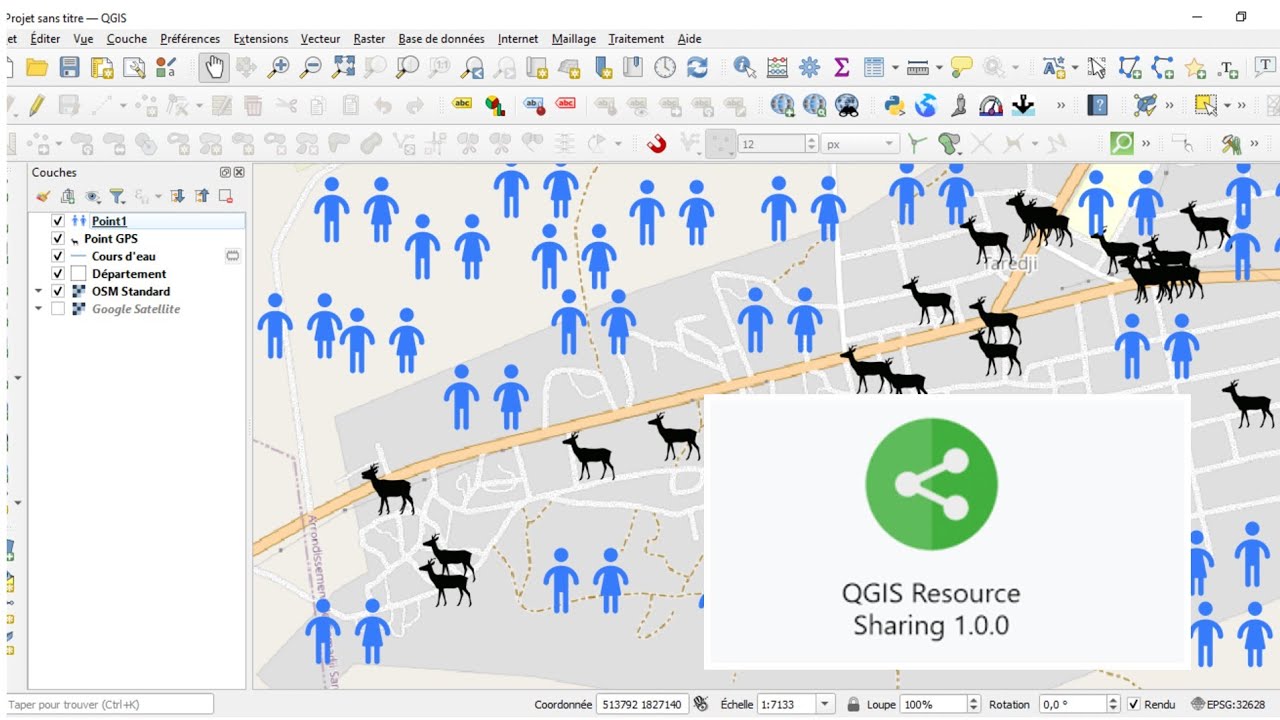
Task: Click the EPSG:32628 projection button
Action: 1226,704
